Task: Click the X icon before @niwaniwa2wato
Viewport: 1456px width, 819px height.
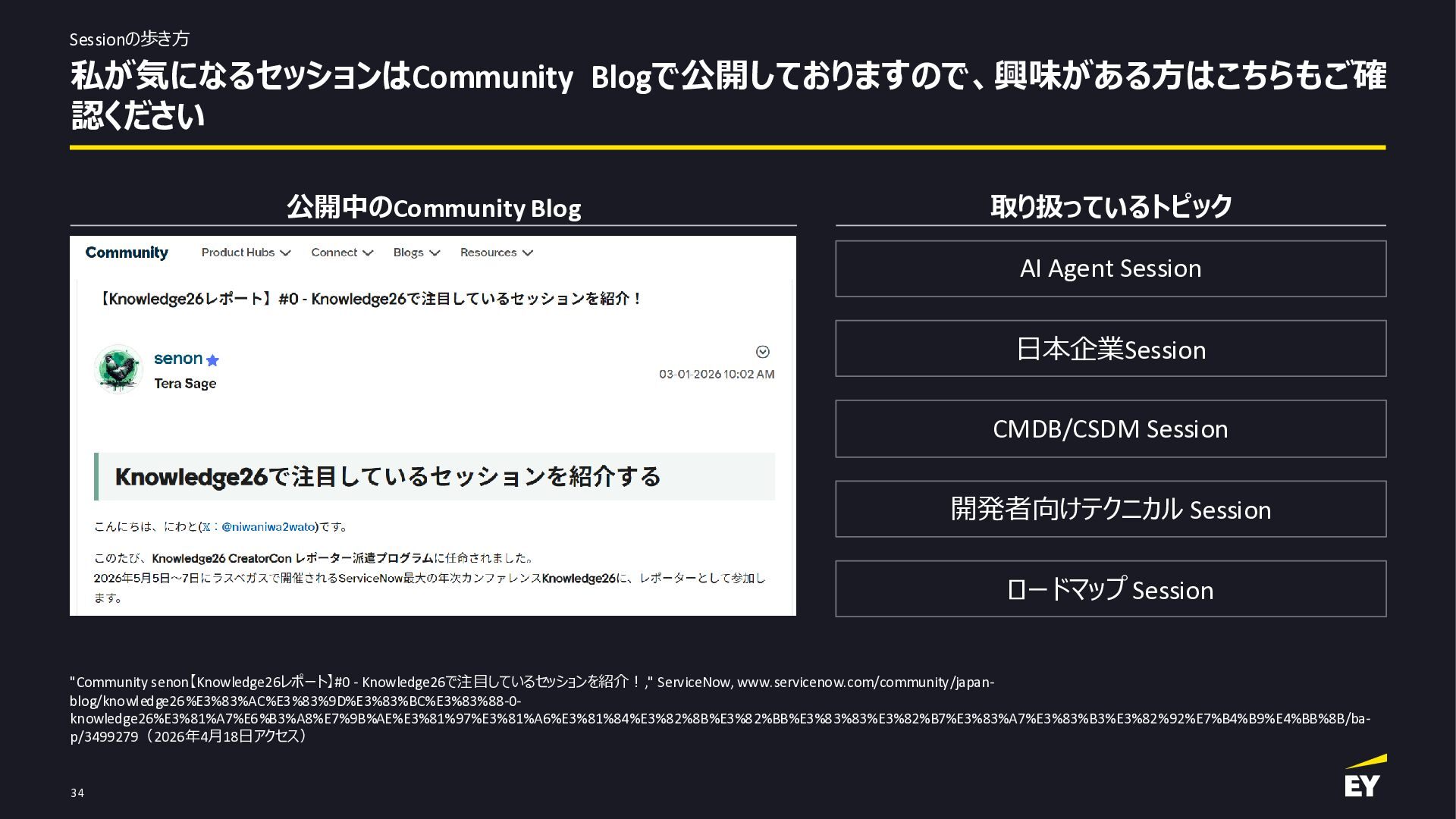Action: 206,527
